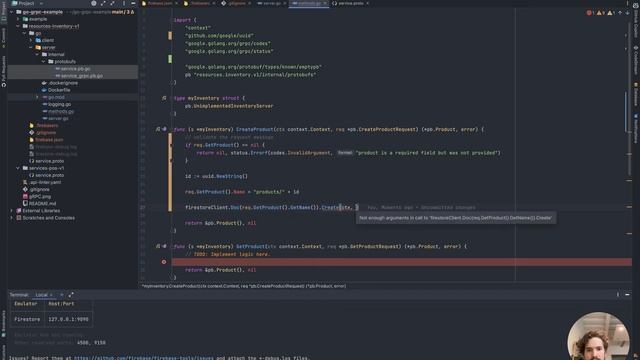Click the fold marker next to import block
The width and height of the screenshot is (640, 360).
coord(173,20)
